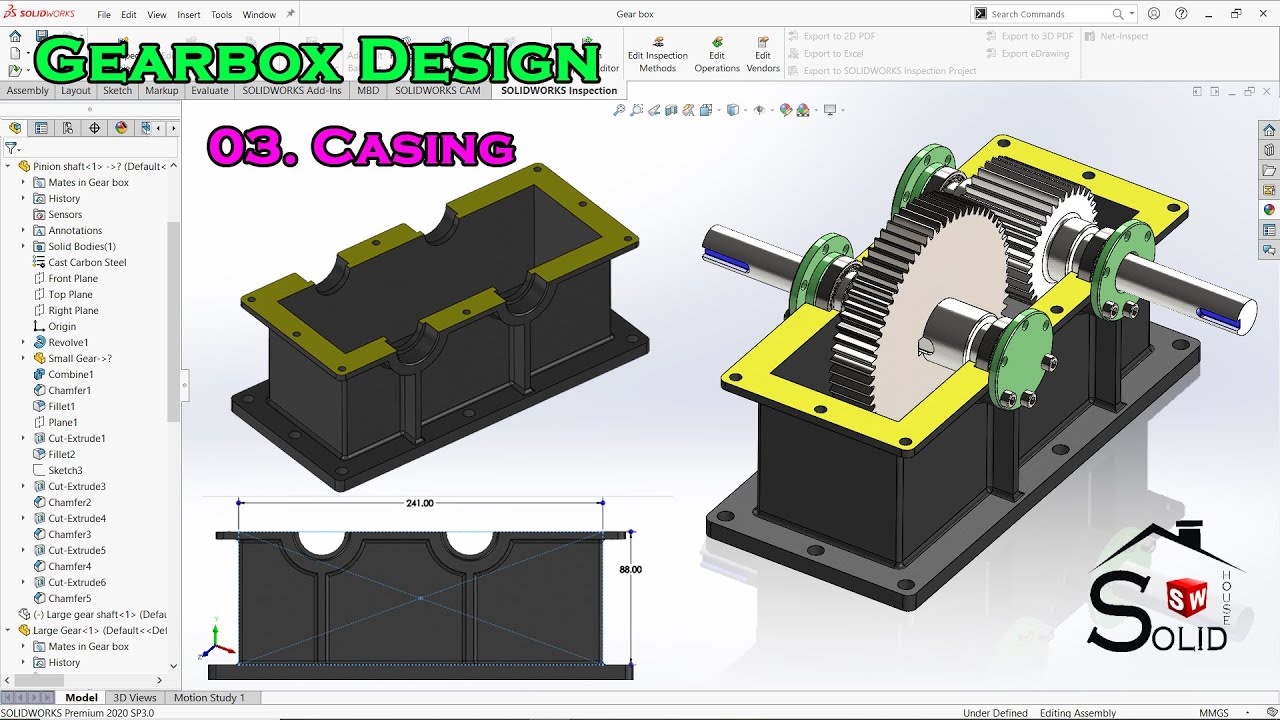
Task: Open the SOLIDWORKS Resources home icon in task pane
Action: [1269, 130]
